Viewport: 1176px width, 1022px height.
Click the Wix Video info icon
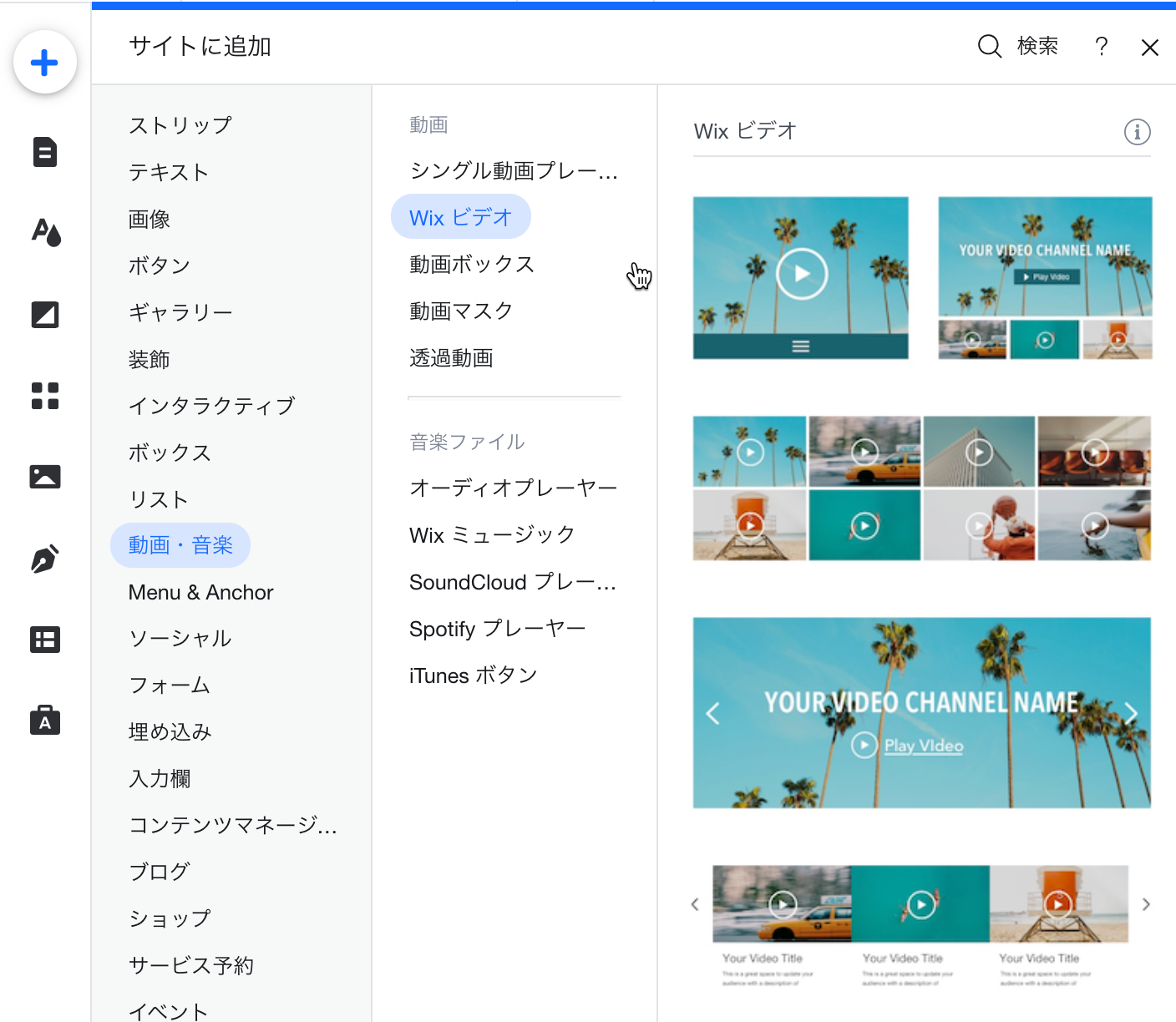(x=1137, y=131)
